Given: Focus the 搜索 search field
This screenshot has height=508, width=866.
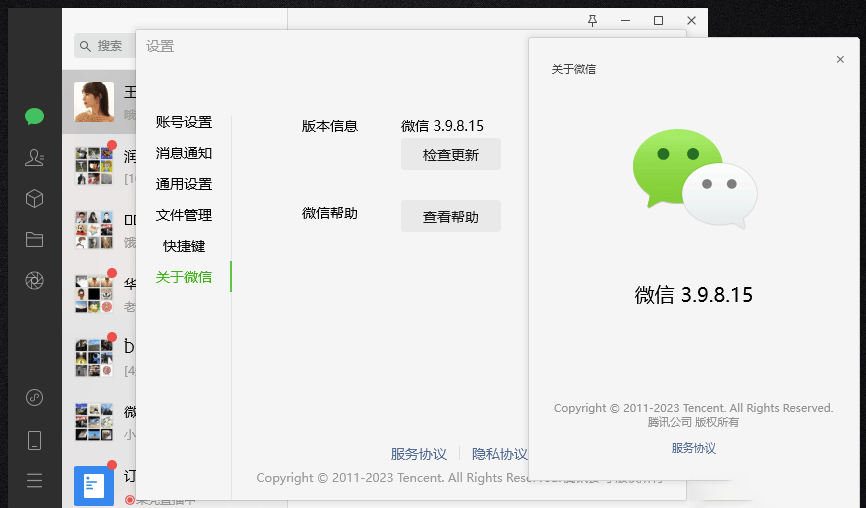Looking at the screenshot, I should click(x=105, y=46).
